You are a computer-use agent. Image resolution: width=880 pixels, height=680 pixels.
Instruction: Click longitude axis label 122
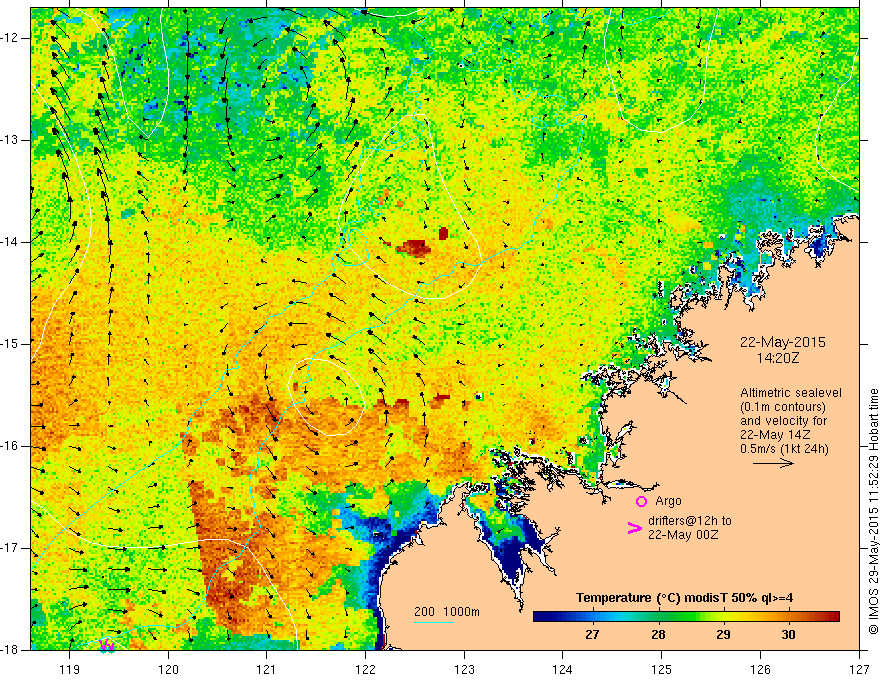click(x=365, y=669)
